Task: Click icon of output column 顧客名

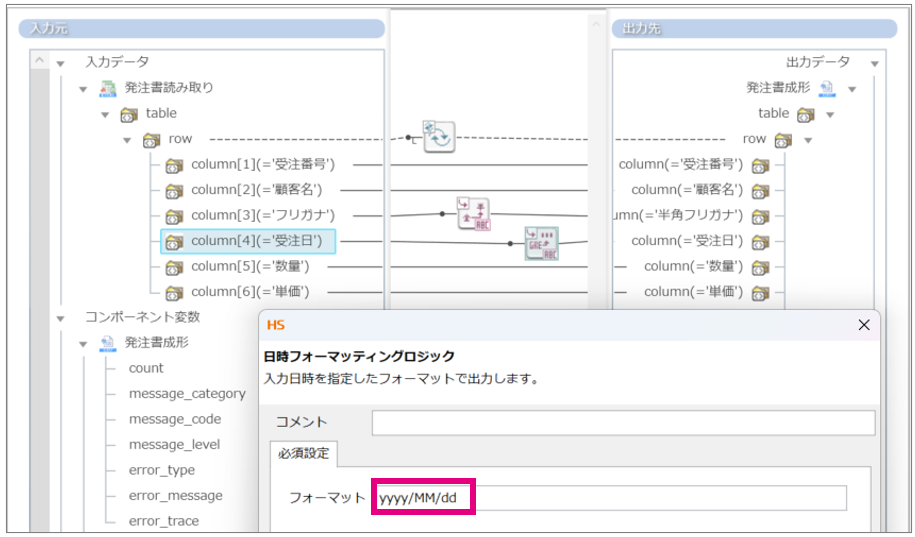Action: click(760, 191)
